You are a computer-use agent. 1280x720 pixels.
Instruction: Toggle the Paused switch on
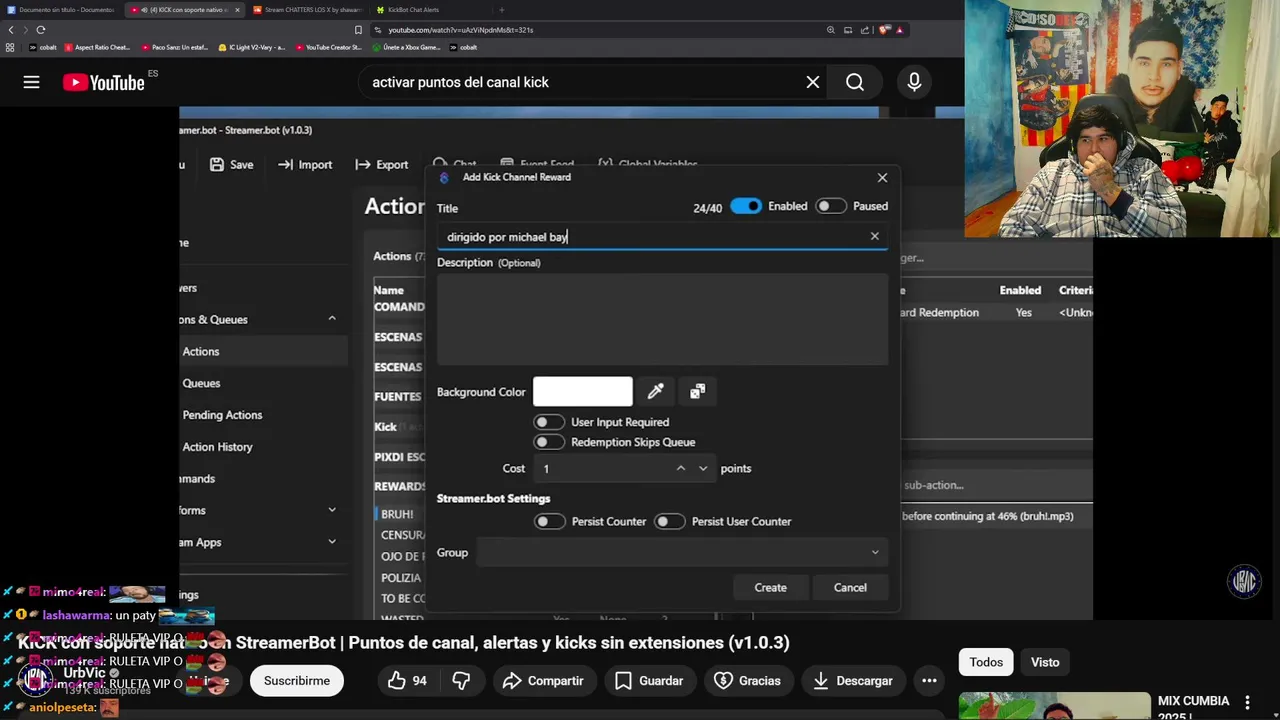click(x=831, y=206)
